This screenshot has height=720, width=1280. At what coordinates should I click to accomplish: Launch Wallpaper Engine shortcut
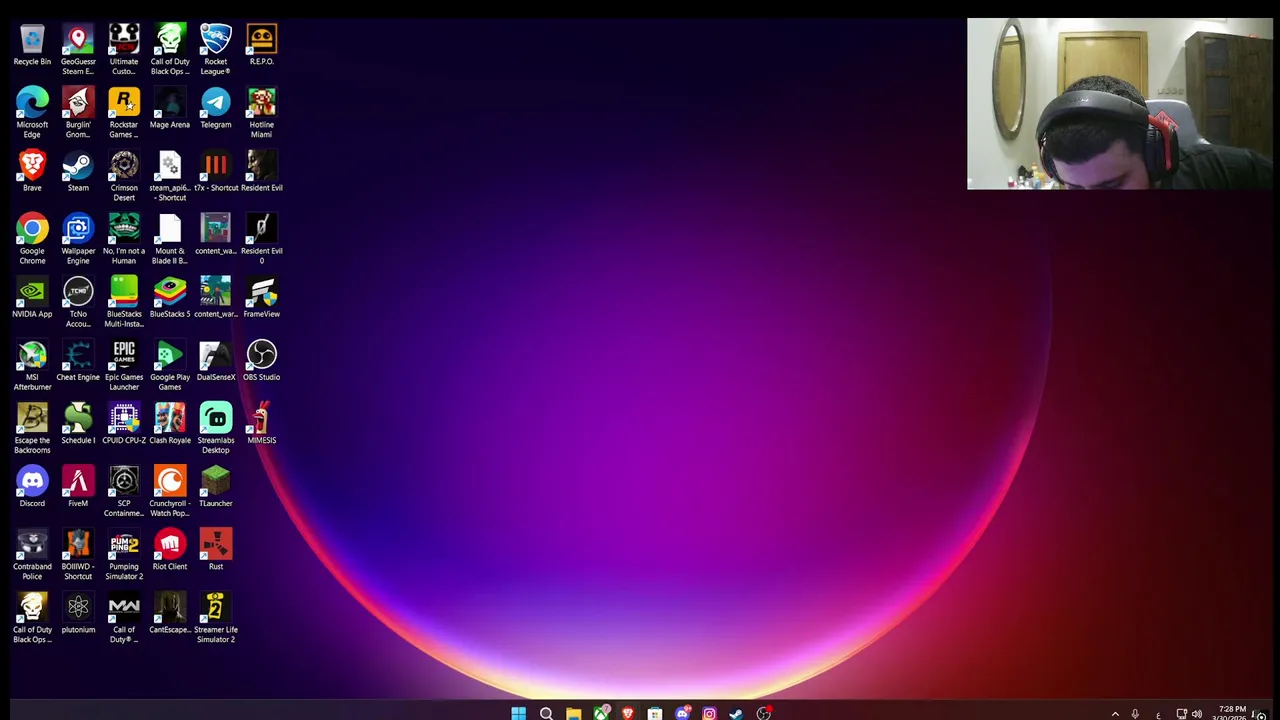[78, 239]
